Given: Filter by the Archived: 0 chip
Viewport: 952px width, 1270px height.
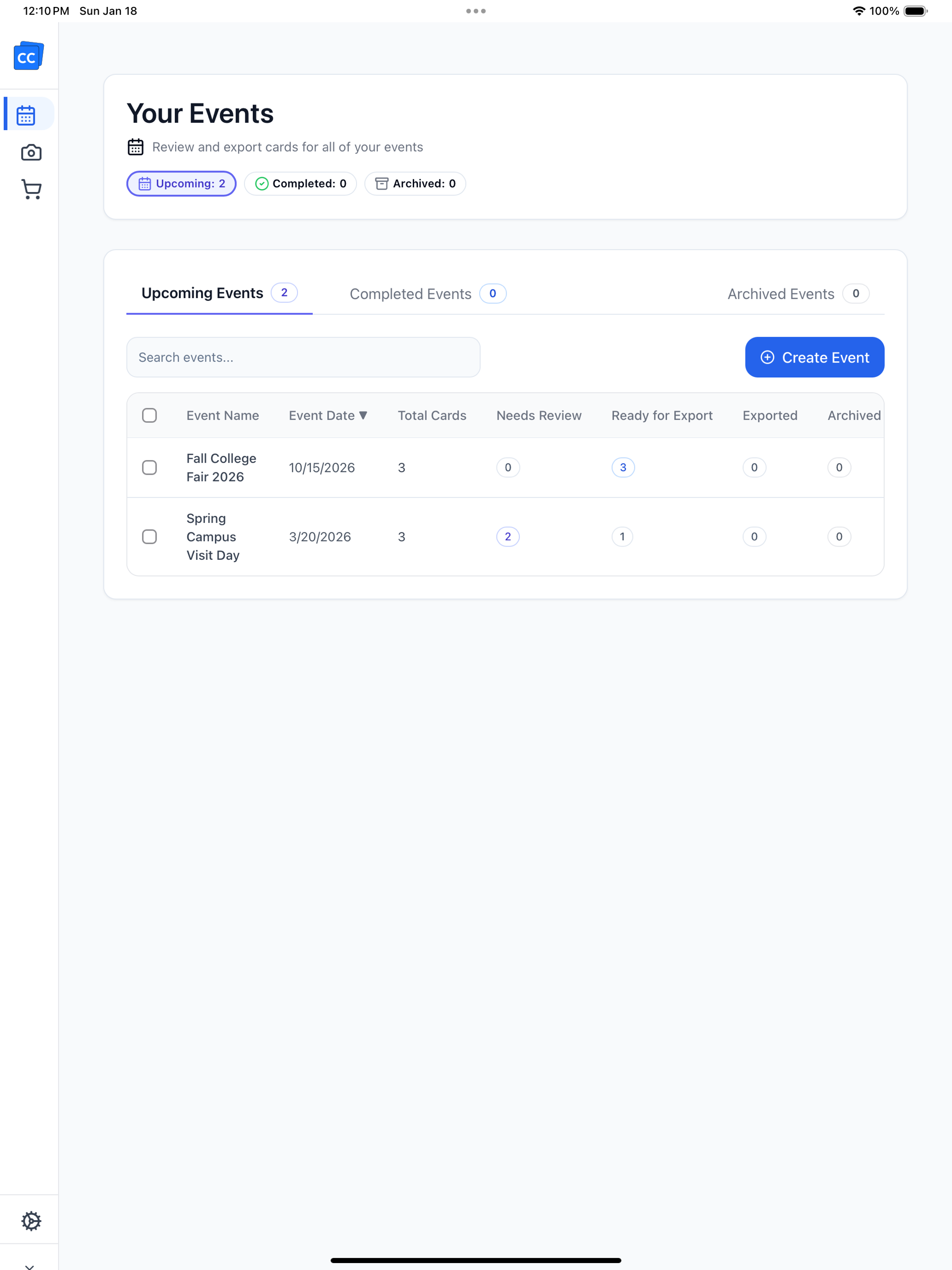Looking at the screenshot, I should (415, 184).
